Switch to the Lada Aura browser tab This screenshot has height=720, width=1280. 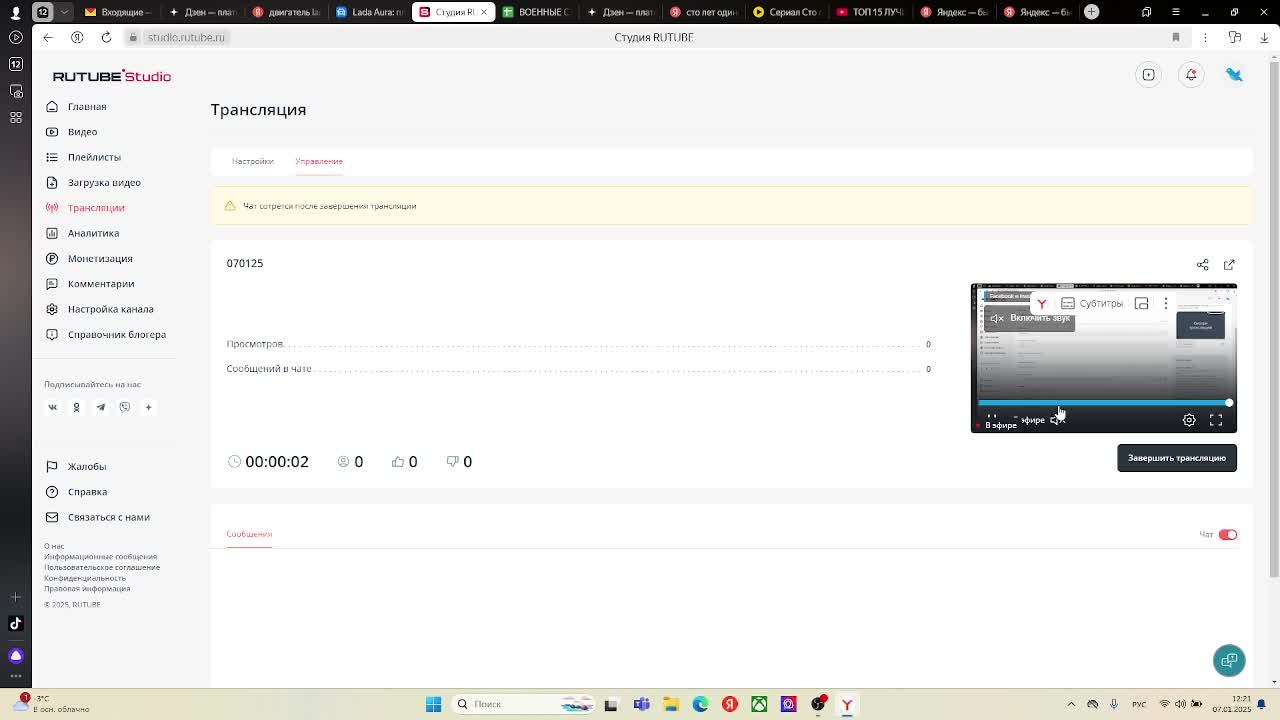click(369, 12)
